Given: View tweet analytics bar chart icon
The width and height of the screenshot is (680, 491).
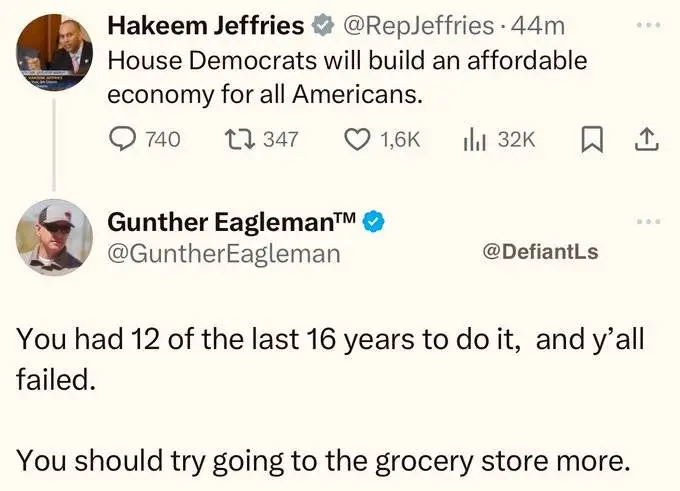Looking at the screenshot, I should tap(473, 140).
